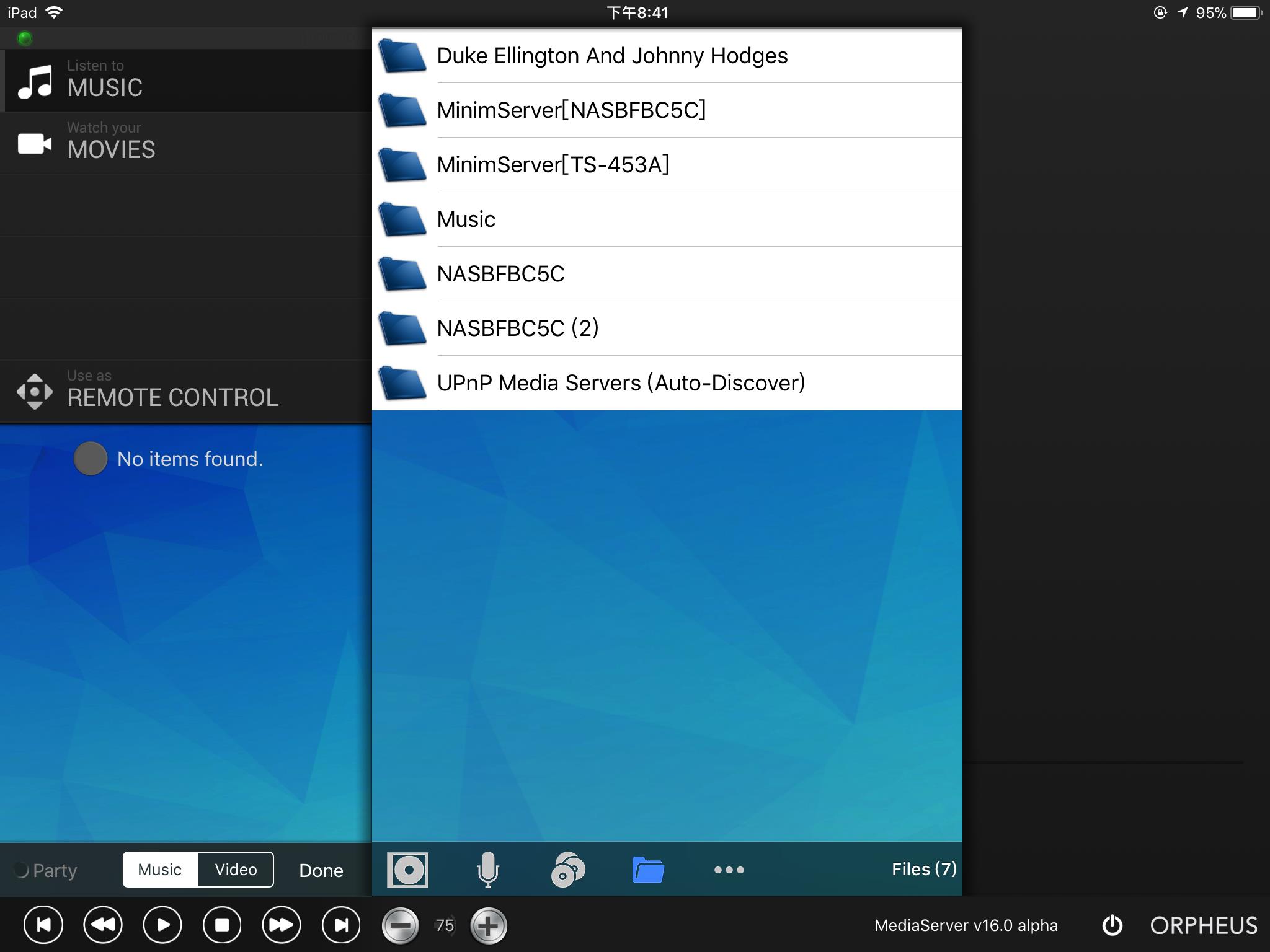Show multi-disc collections view
The height and width of the screenshot is (952, 1270).
coord(568,870)
